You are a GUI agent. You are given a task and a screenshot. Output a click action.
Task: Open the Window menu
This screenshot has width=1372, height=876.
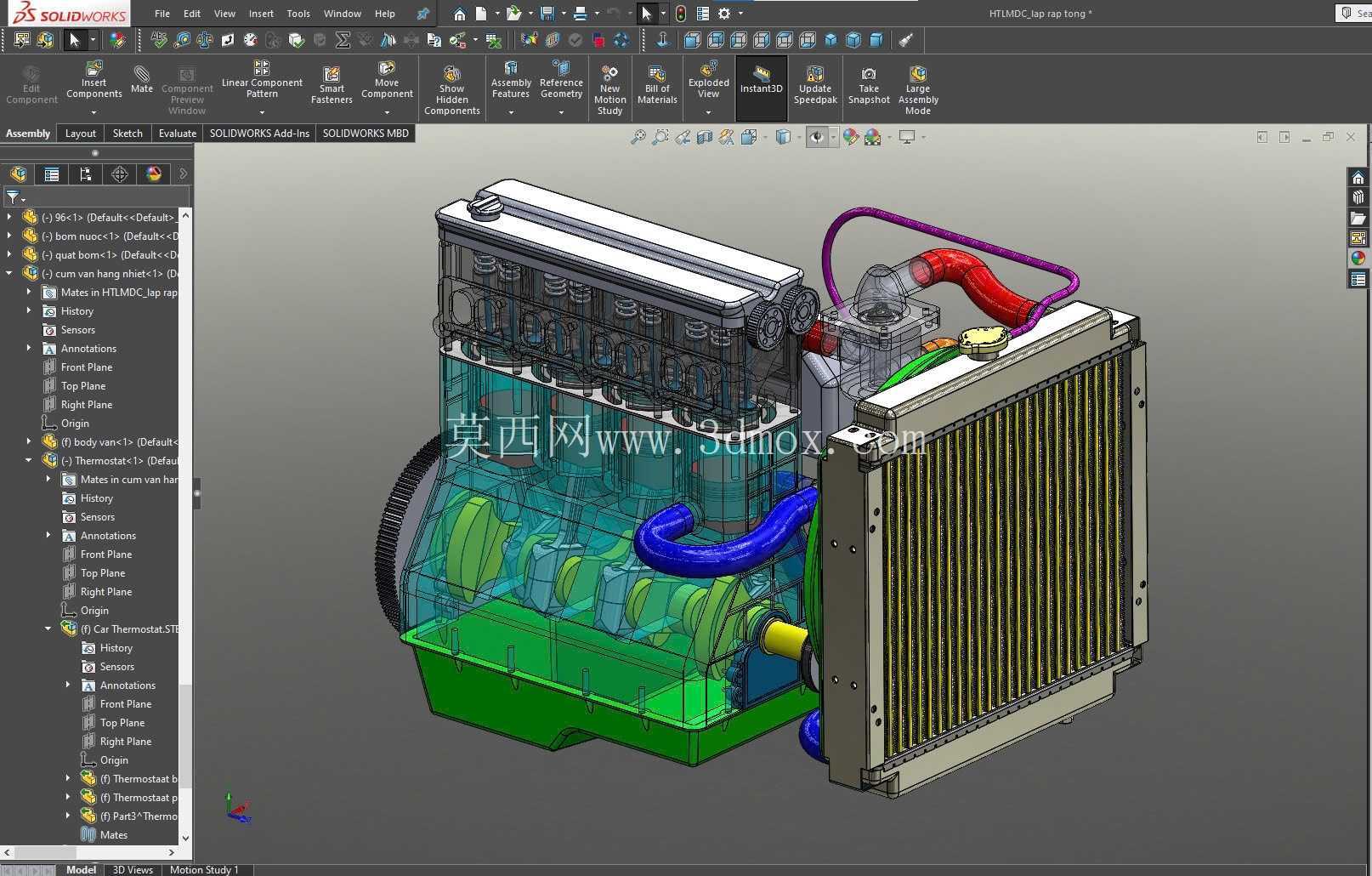(343, 14)
